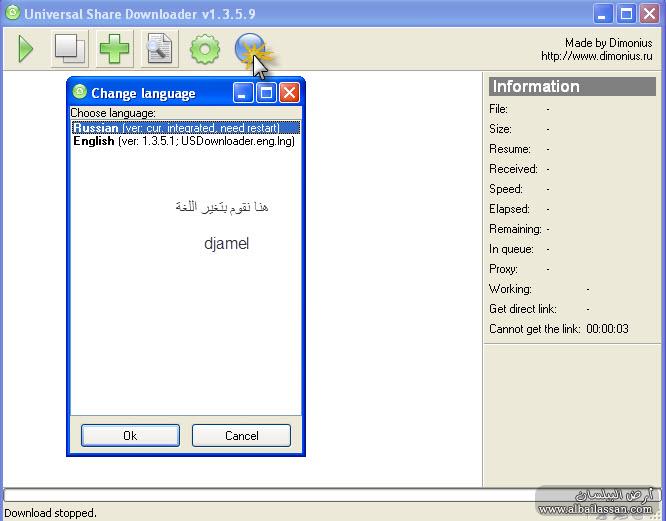Click the 'Choose language:' label

click(113, 113)
